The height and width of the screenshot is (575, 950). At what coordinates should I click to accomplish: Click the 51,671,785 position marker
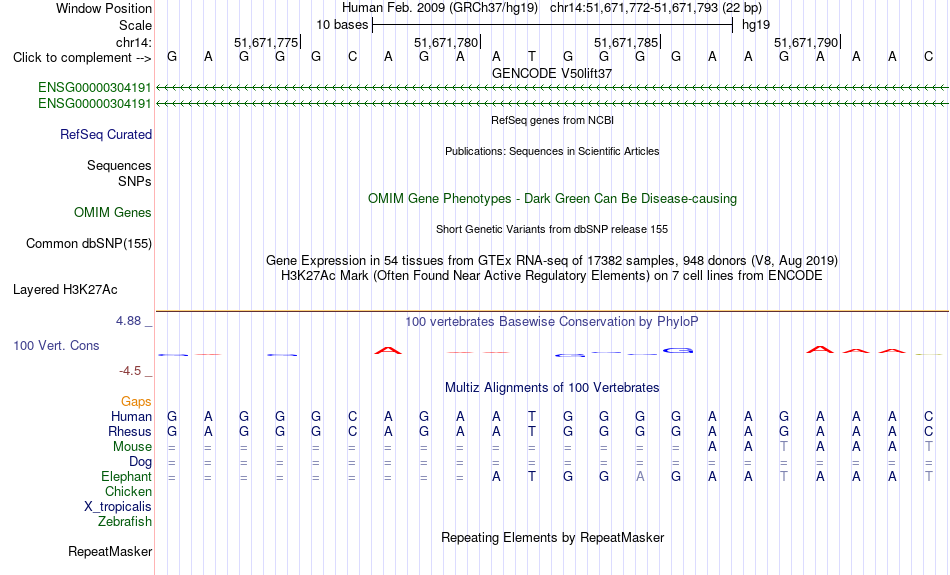tap(626, 42)
